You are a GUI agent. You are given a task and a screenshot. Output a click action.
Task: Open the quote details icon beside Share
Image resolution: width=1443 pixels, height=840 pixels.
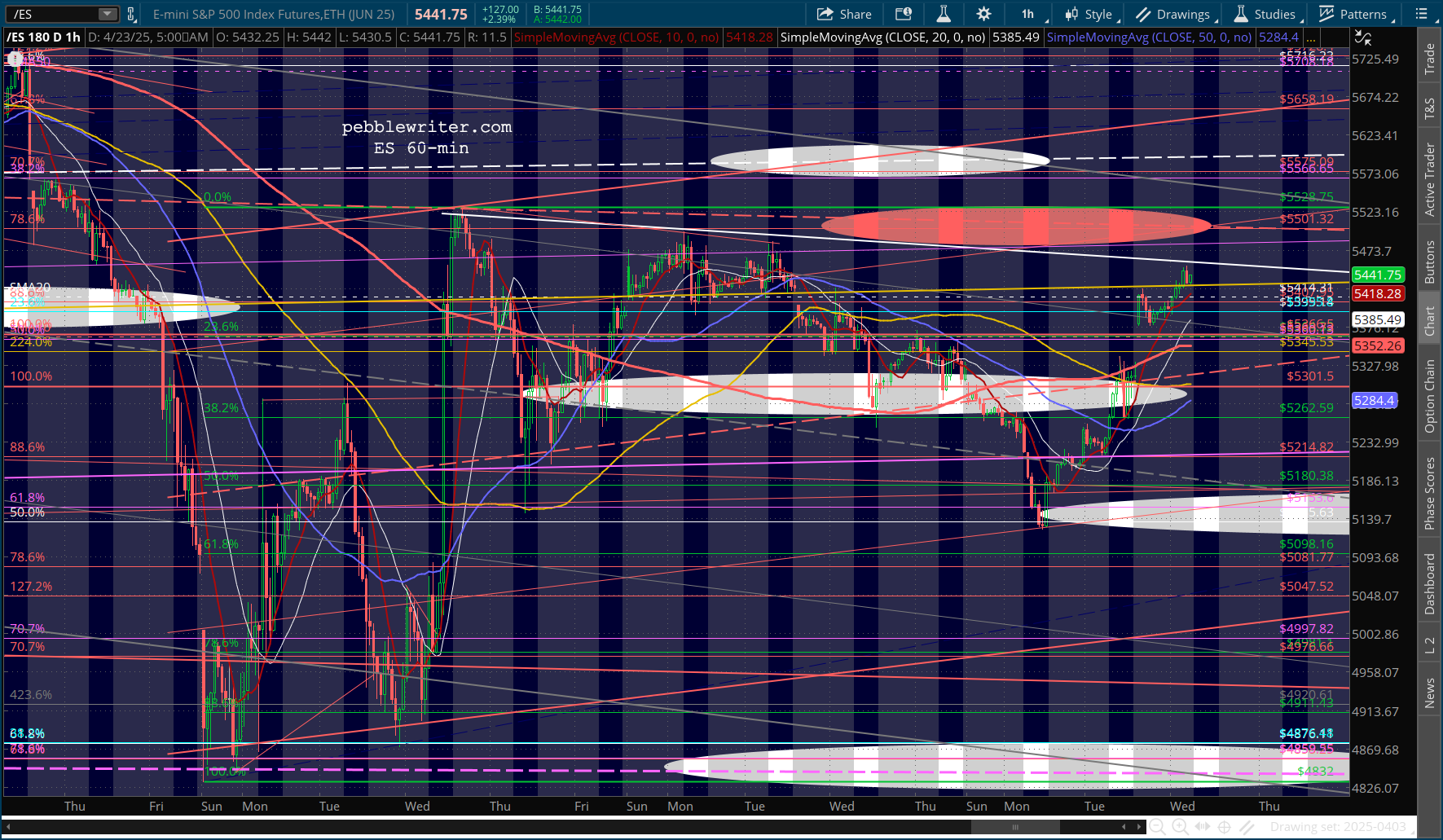coord(903,14)
